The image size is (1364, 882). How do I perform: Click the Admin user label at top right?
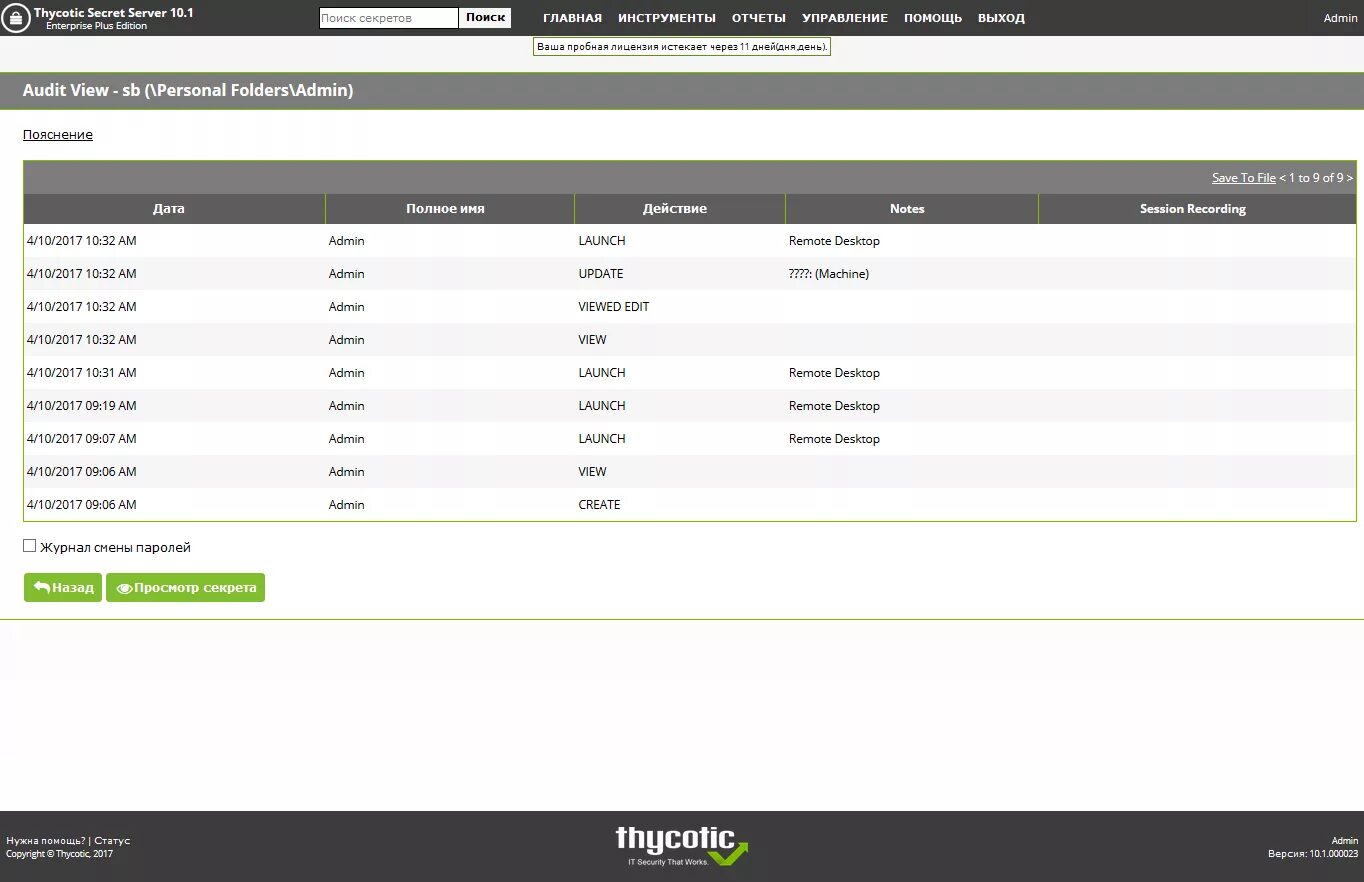click(x=1340, y=18)
